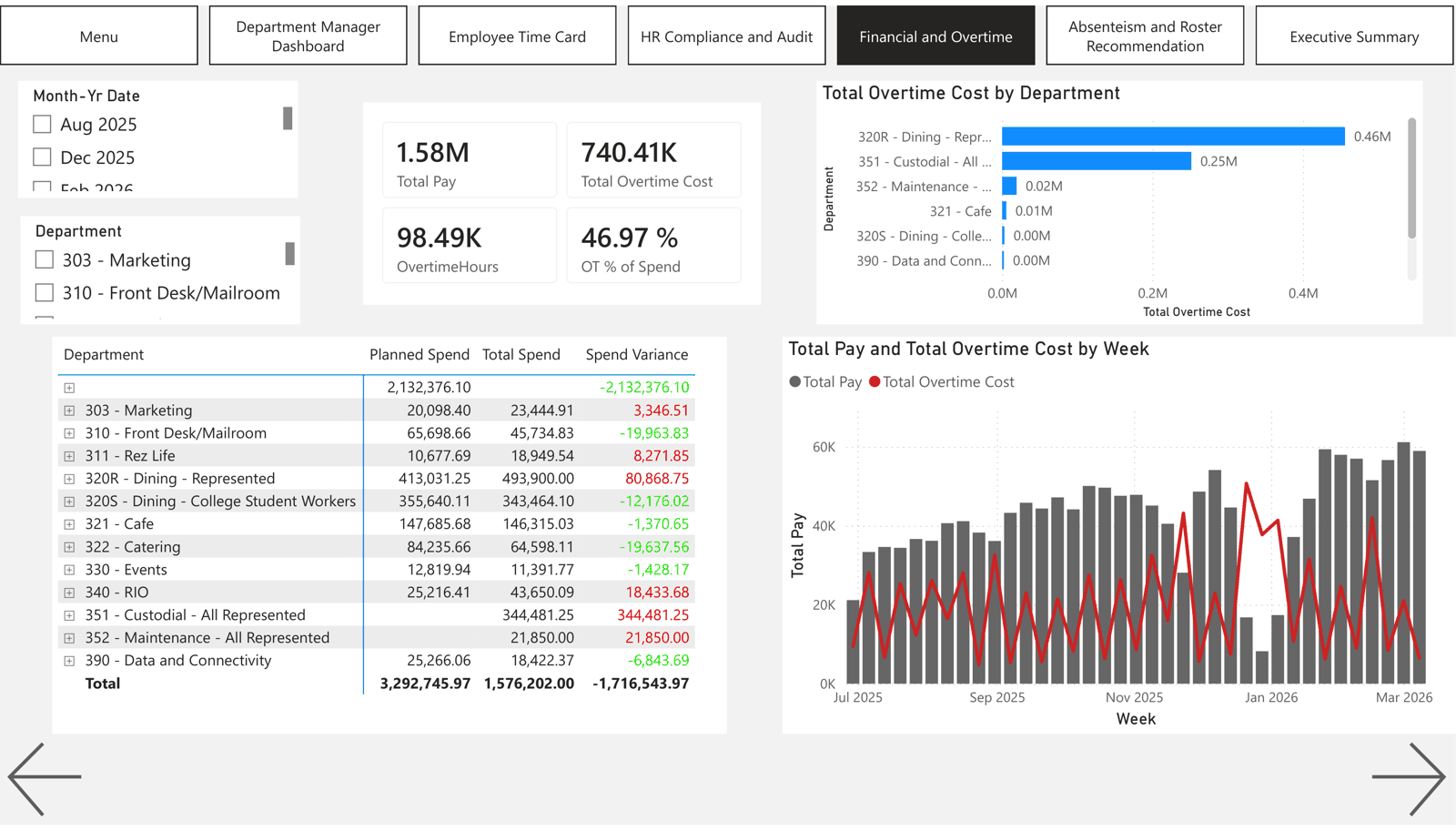1456x831 pixels.
Task: Click the 321 - Cafe bar label
Action: pos(961,211)
